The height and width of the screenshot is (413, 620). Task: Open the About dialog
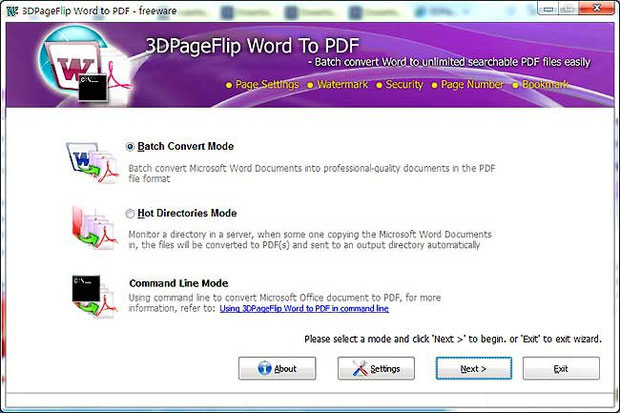point(277,369)
